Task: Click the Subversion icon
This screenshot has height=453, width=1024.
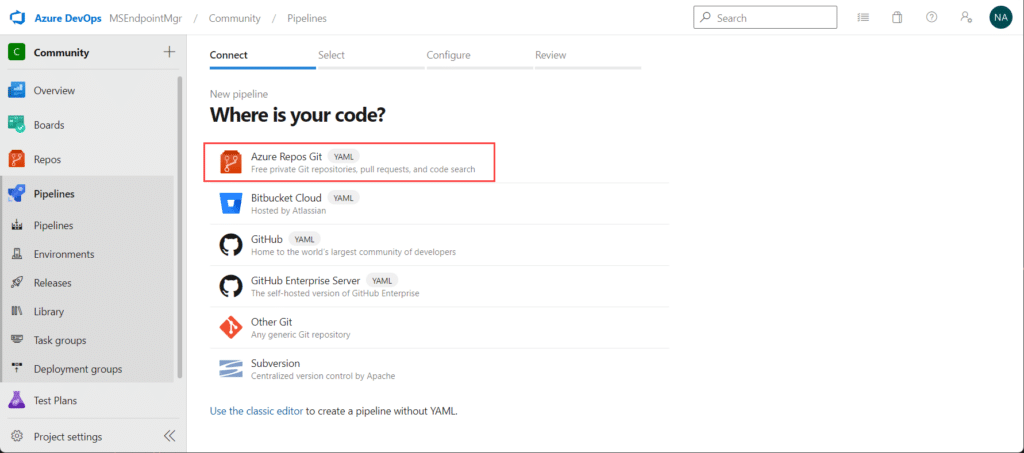Action: coord(231,369)
